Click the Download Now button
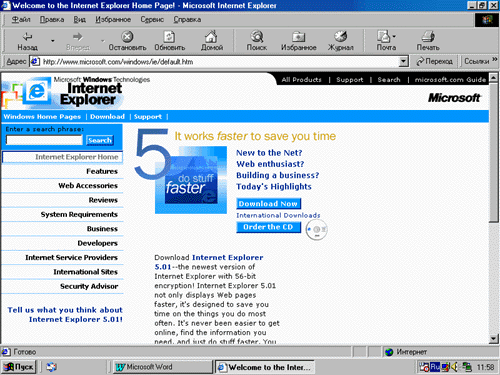 268,203
